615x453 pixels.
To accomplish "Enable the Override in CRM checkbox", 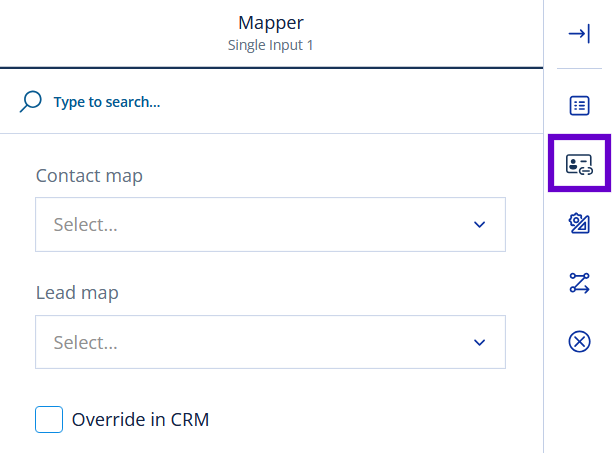I will (x=49, y=419).
